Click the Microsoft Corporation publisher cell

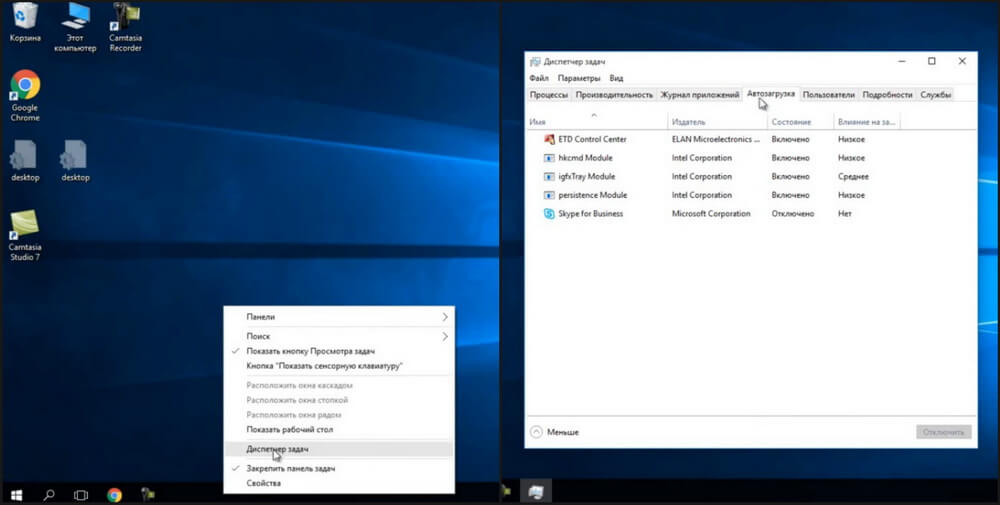point(711,214)
